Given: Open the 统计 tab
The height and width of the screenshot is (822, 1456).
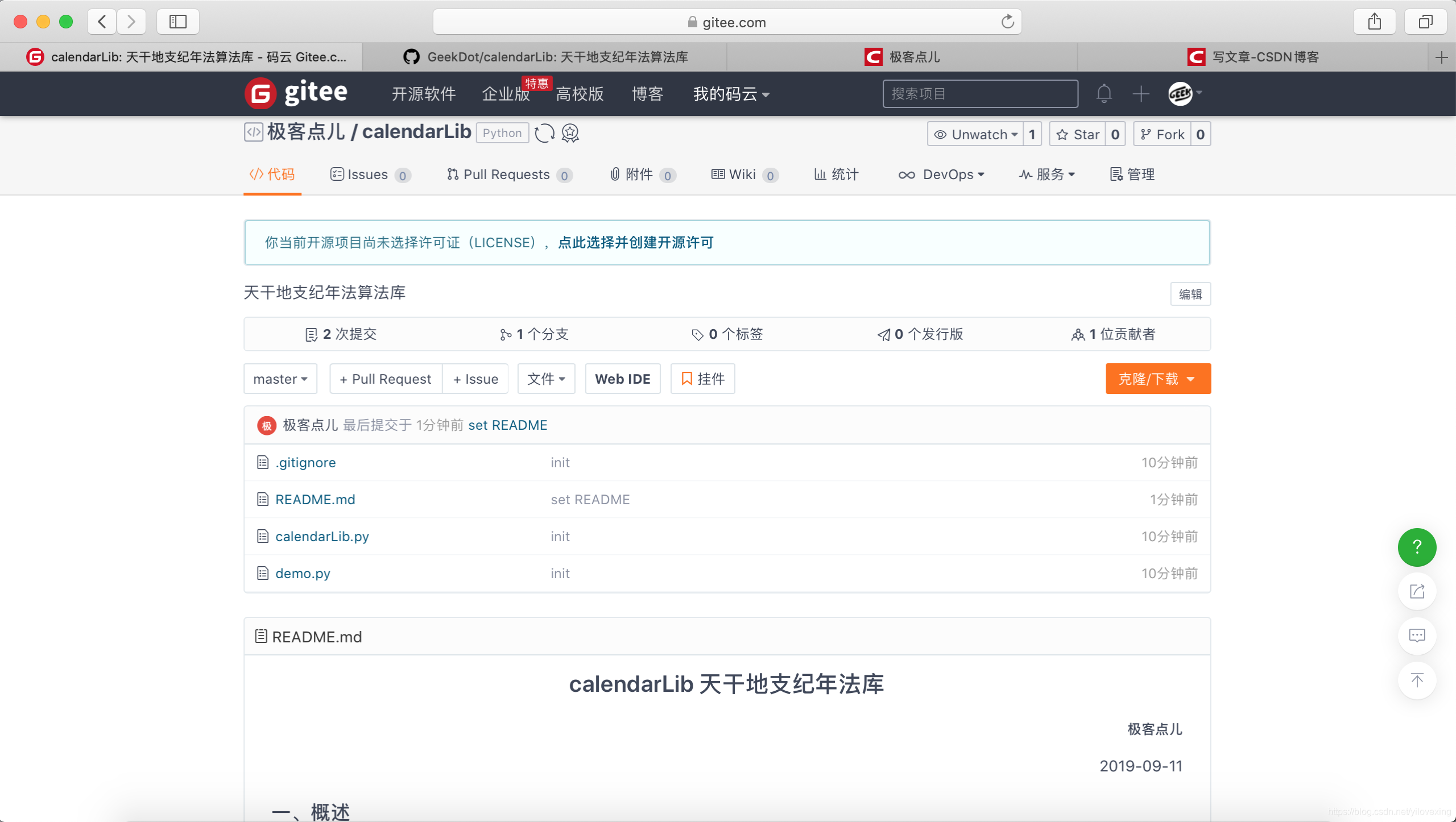Looking at the screenshot, I should pyautogui.click(x=837, y=175).
